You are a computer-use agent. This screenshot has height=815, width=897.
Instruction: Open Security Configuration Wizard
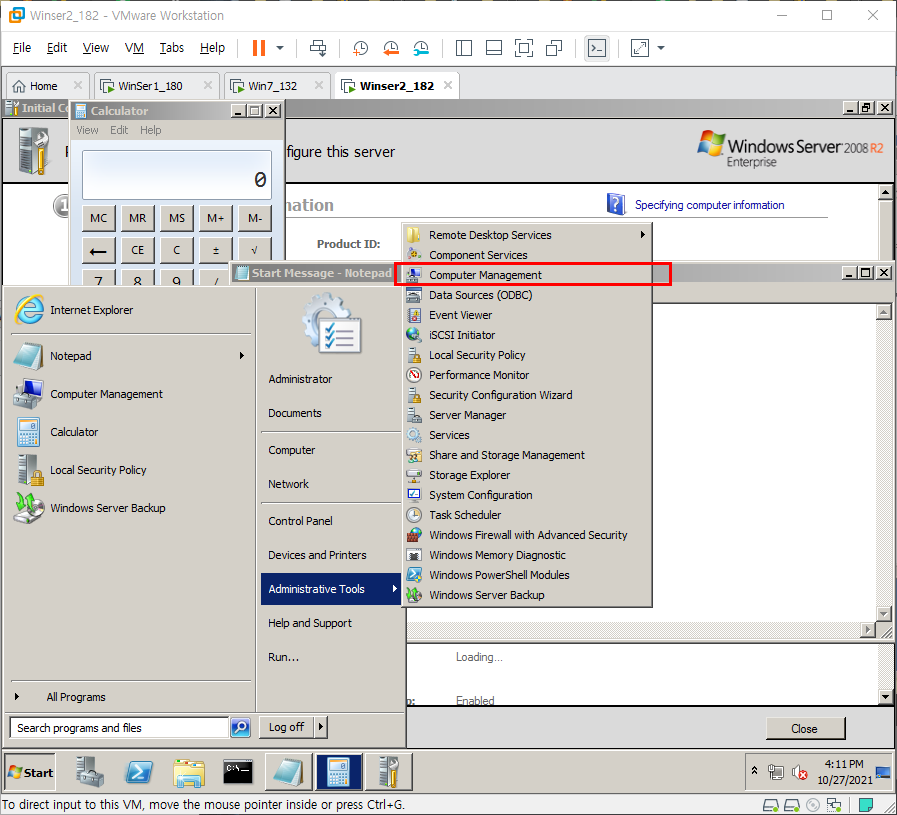click(x=527, y=395)
